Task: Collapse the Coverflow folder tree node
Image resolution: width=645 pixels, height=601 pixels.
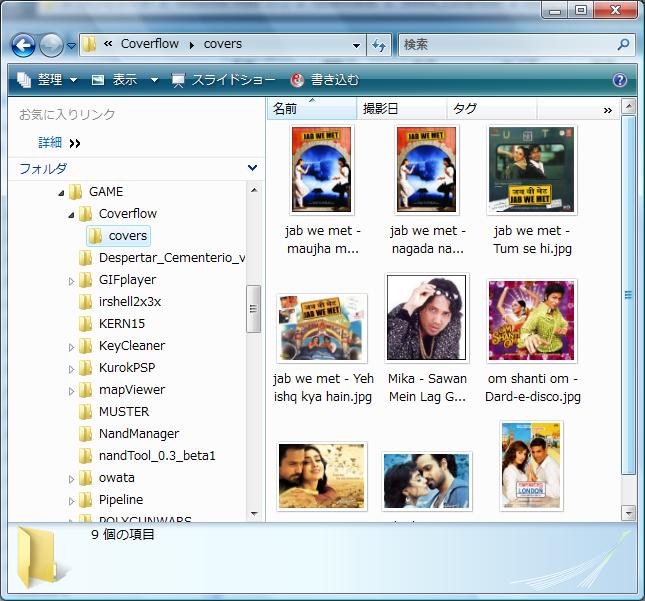Action: point(71,215)
